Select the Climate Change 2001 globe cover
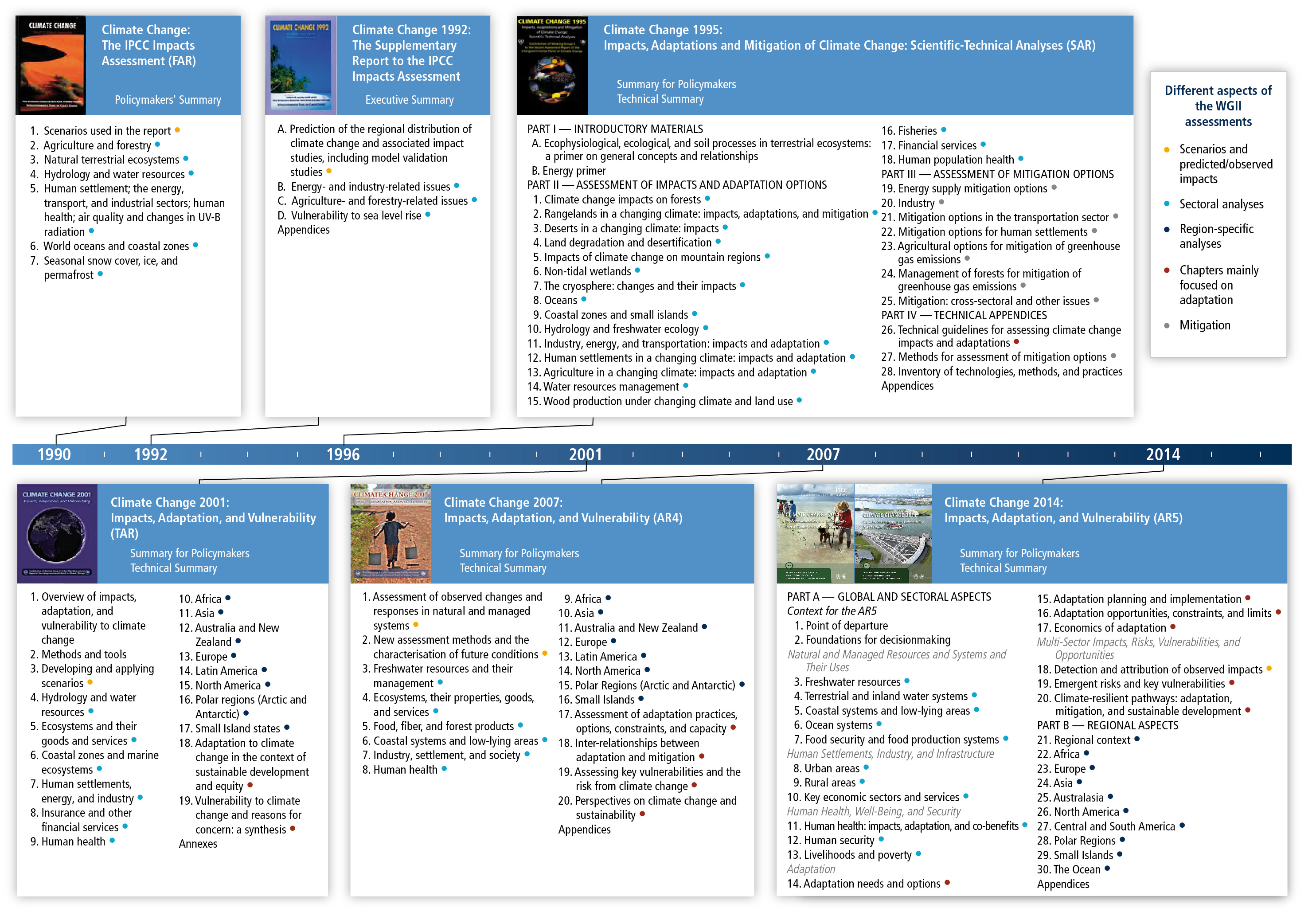This screenshot has width=1316, height=912. [57, 534]
